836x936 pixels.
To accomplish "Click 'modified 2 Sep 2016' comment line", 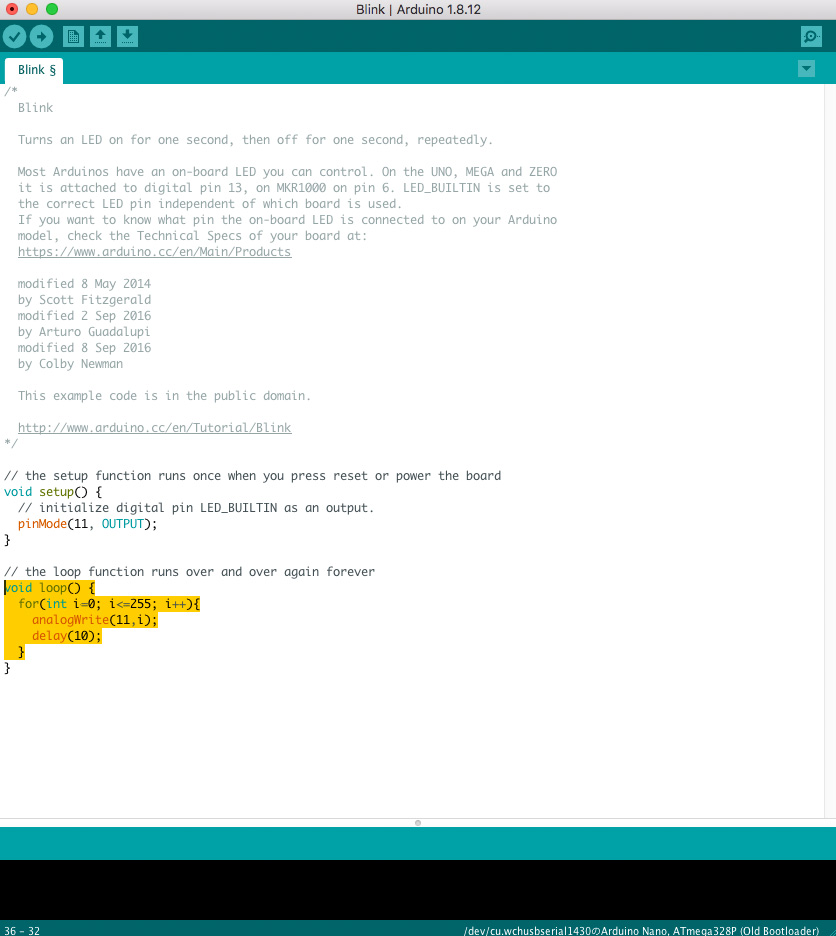I will pyautogui.click(x=84, y=316).
